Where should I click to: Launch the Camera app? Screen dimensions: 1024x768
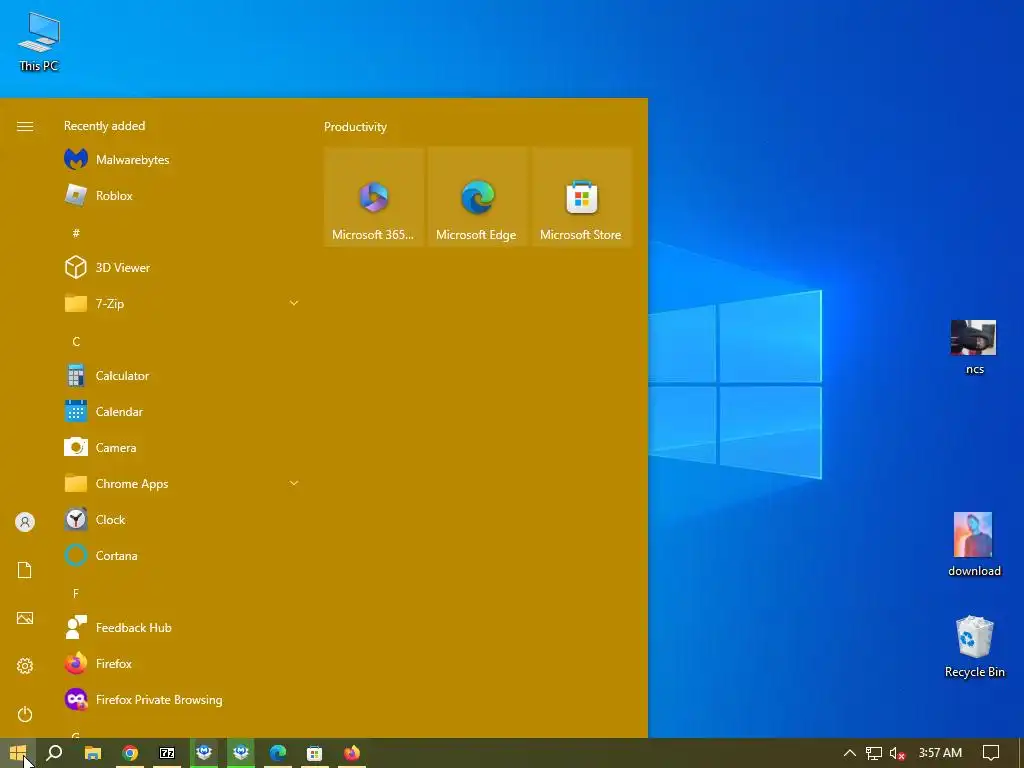click(x=182, y=447)
